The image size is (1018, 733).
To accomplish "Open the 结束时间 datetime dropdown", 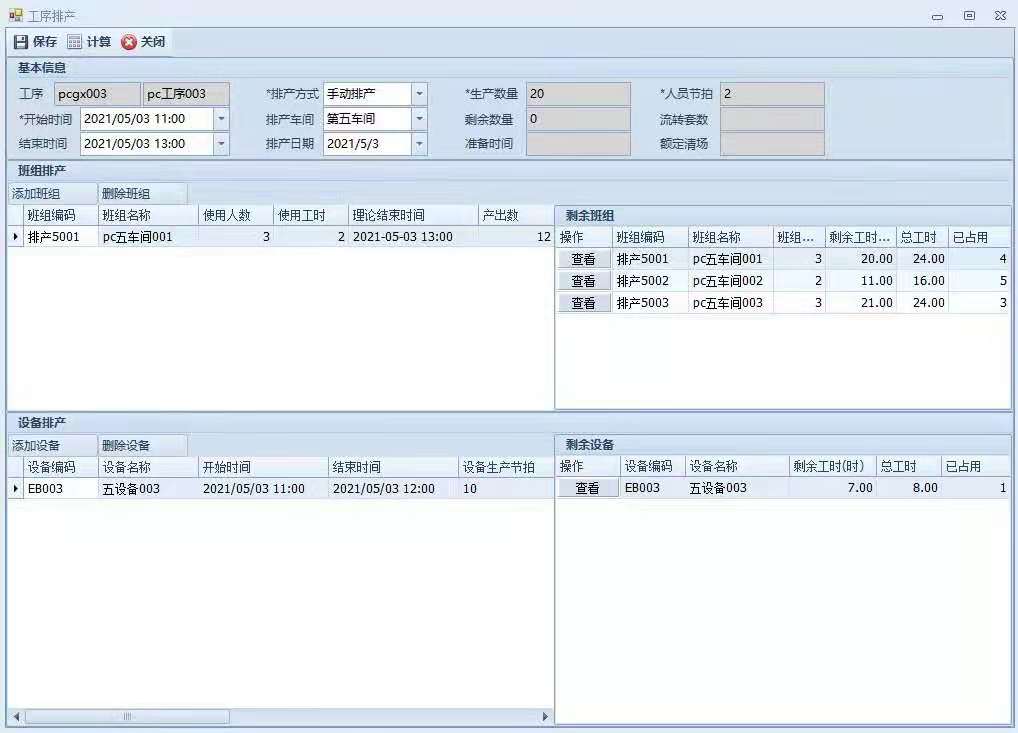I will [x=221, y=144].
